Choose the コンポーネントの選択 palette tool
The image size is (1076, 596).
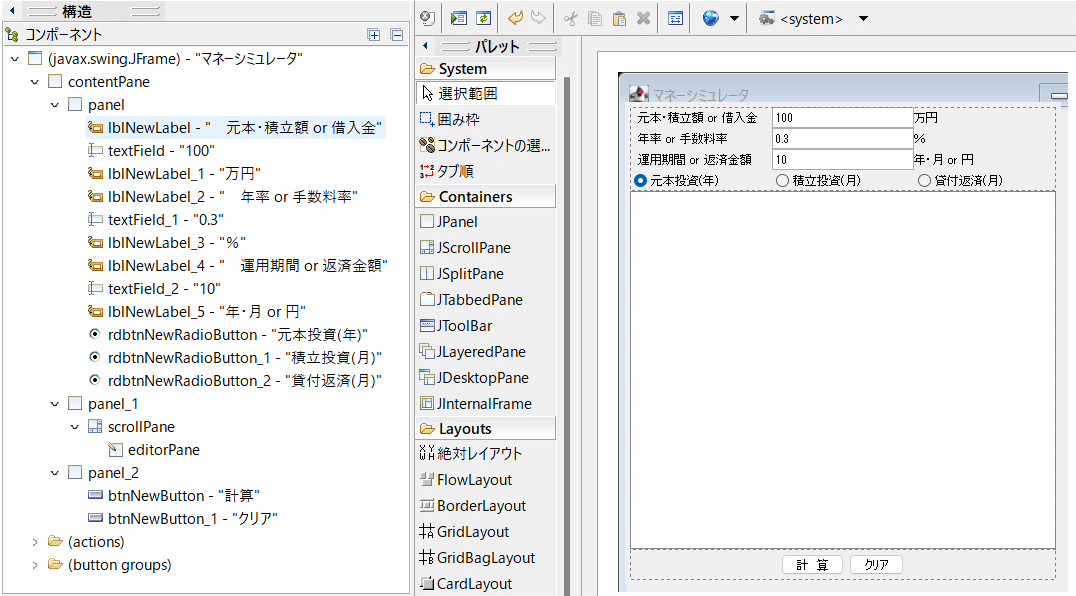point(485,145)
